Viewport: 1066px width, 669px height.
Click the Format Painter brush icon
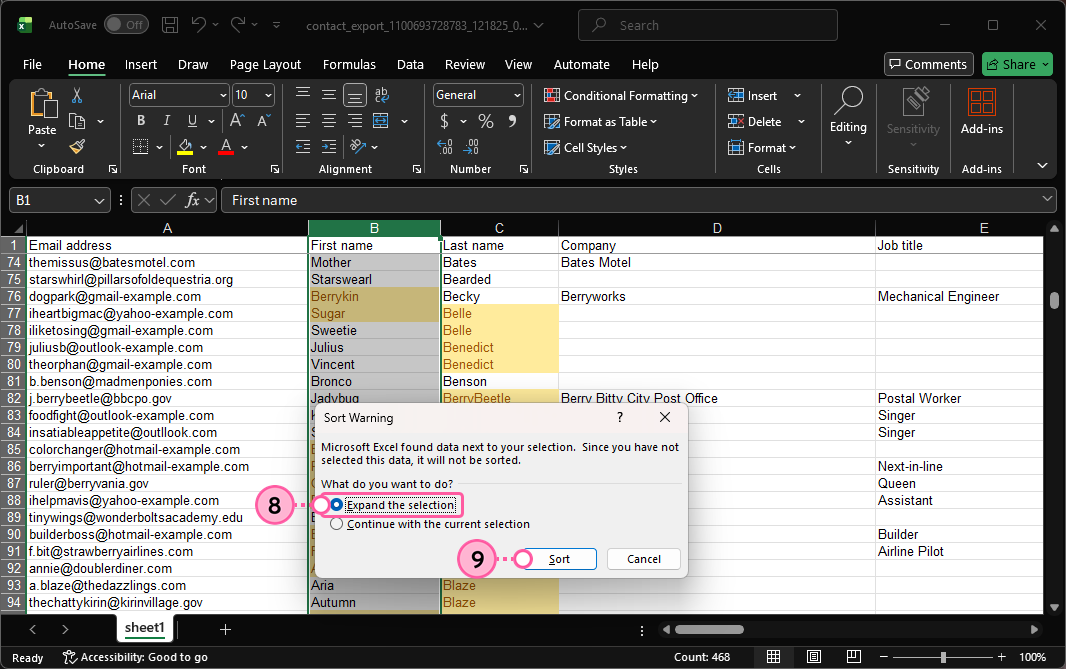click(x=77, y=146)
